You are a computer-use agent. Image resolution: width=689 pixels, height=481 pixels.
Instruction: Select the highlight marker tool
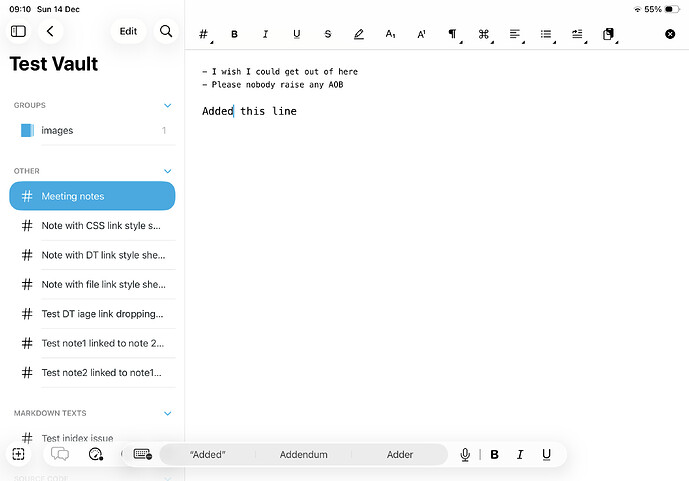coord(359,34)
